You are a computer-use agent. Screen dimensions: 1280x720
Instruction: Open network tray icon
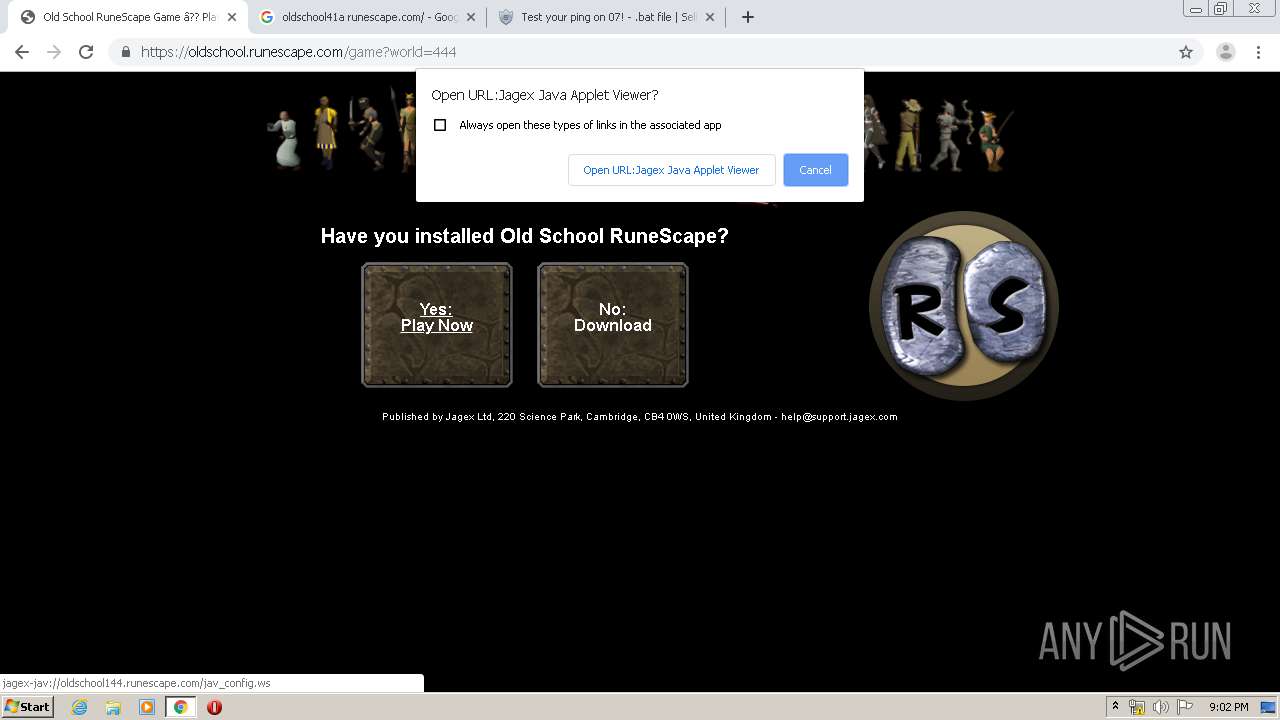click(1137, 707)
